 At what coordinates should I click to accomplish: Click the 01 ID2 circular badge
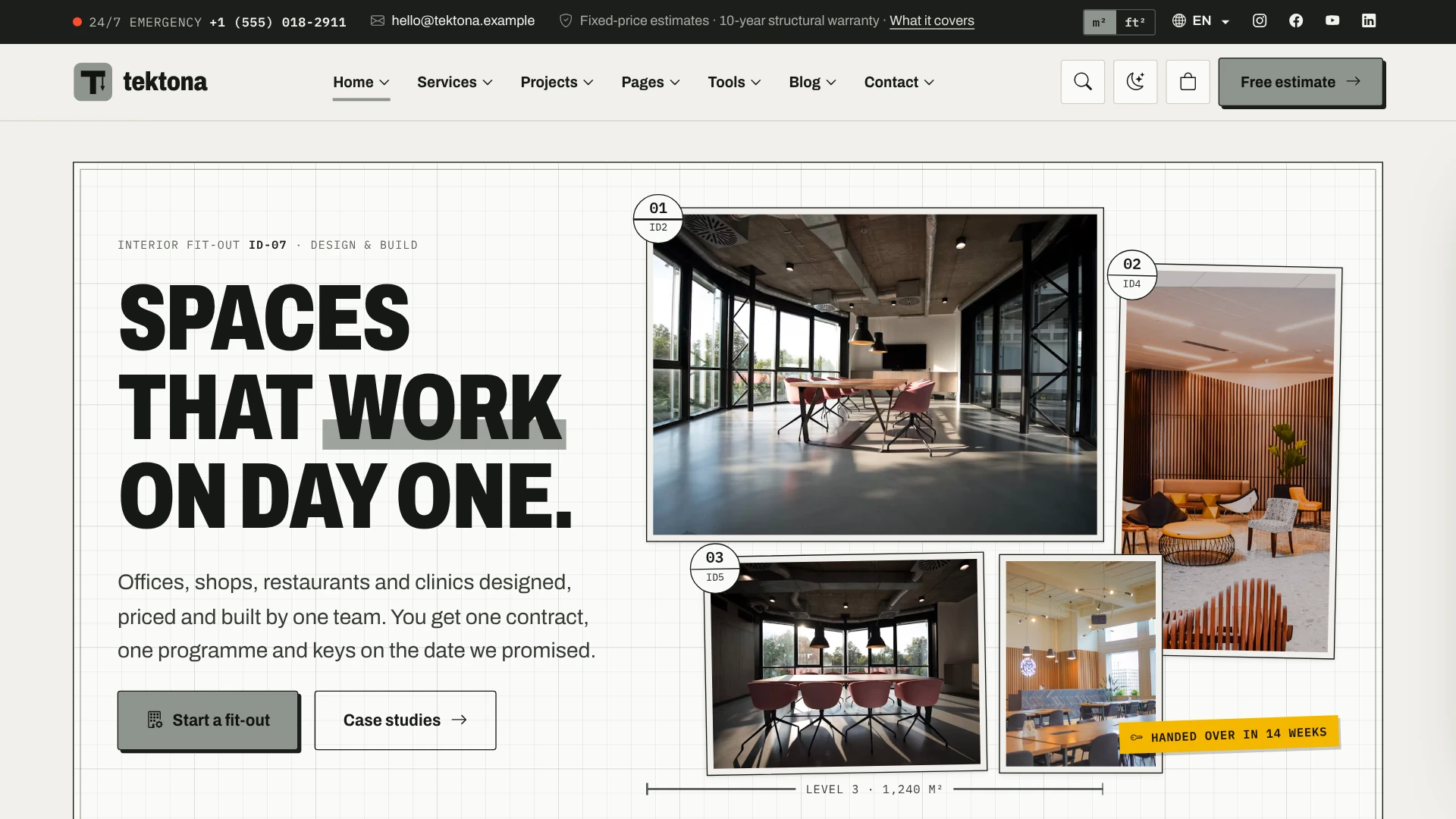(658, 218)
